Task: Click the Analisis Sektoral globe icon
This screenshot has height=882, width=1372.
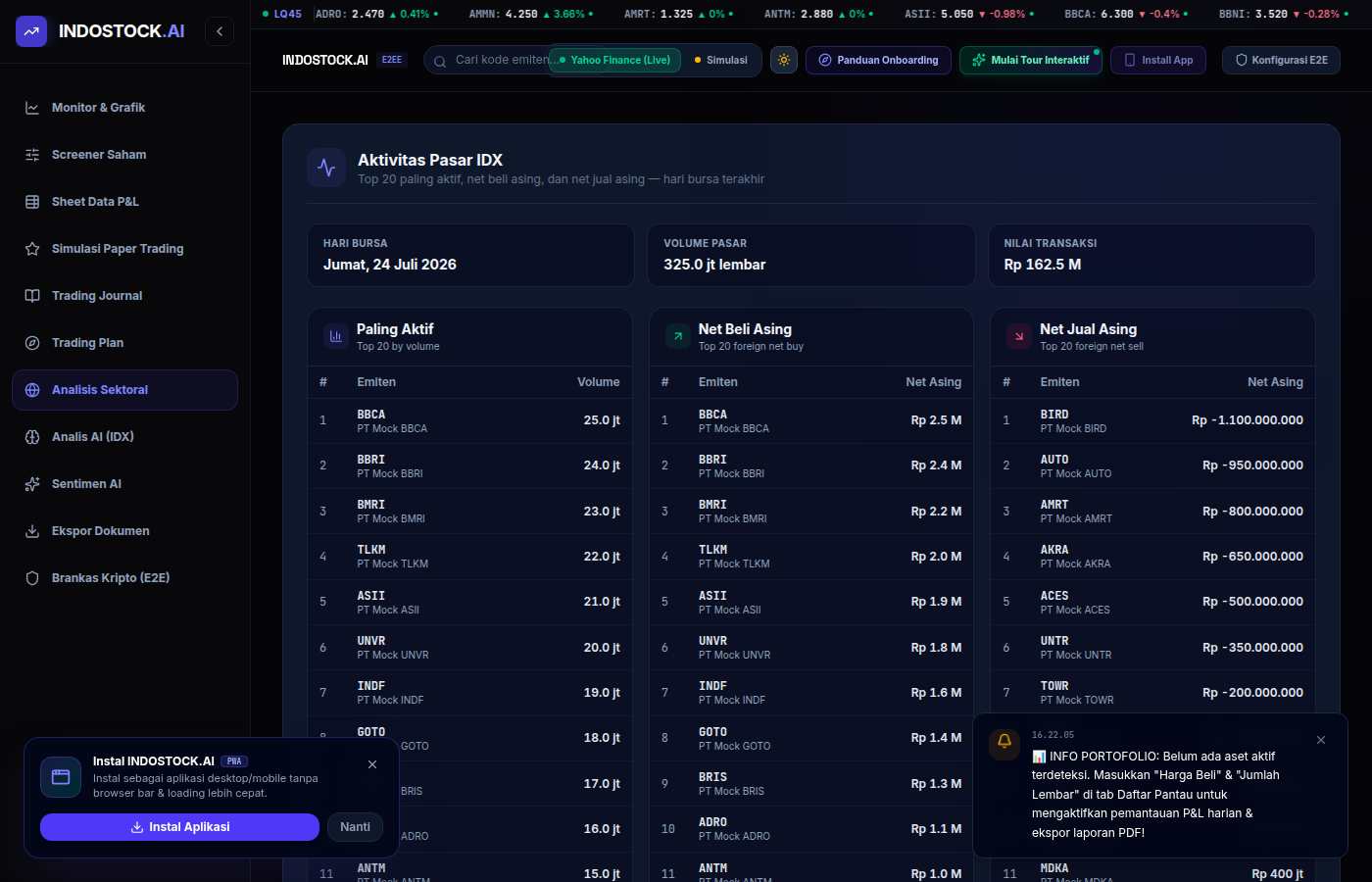Action: click(32, 390)
